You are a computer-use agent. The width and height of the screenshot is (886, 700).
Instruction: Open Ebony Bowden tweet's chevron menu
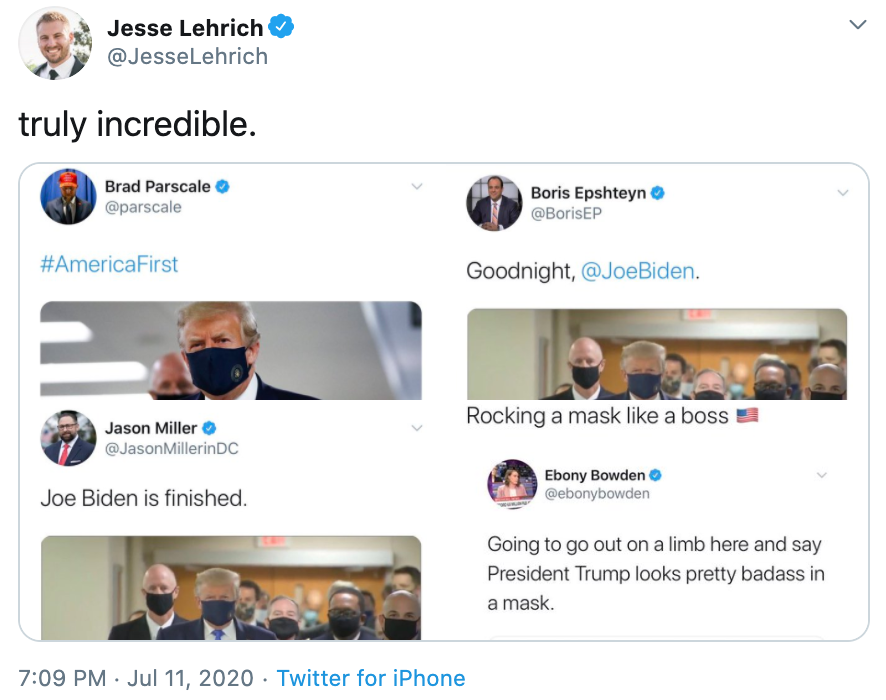822,474
